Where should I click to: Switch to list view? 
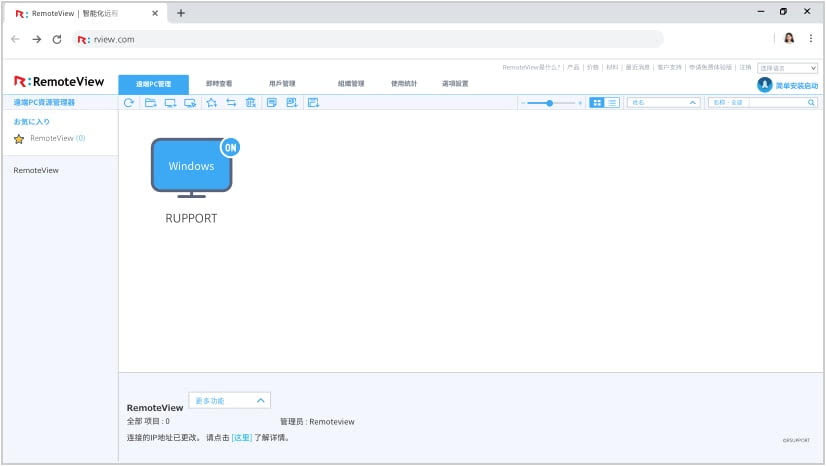pyautogui.click(x=612, y=103)
